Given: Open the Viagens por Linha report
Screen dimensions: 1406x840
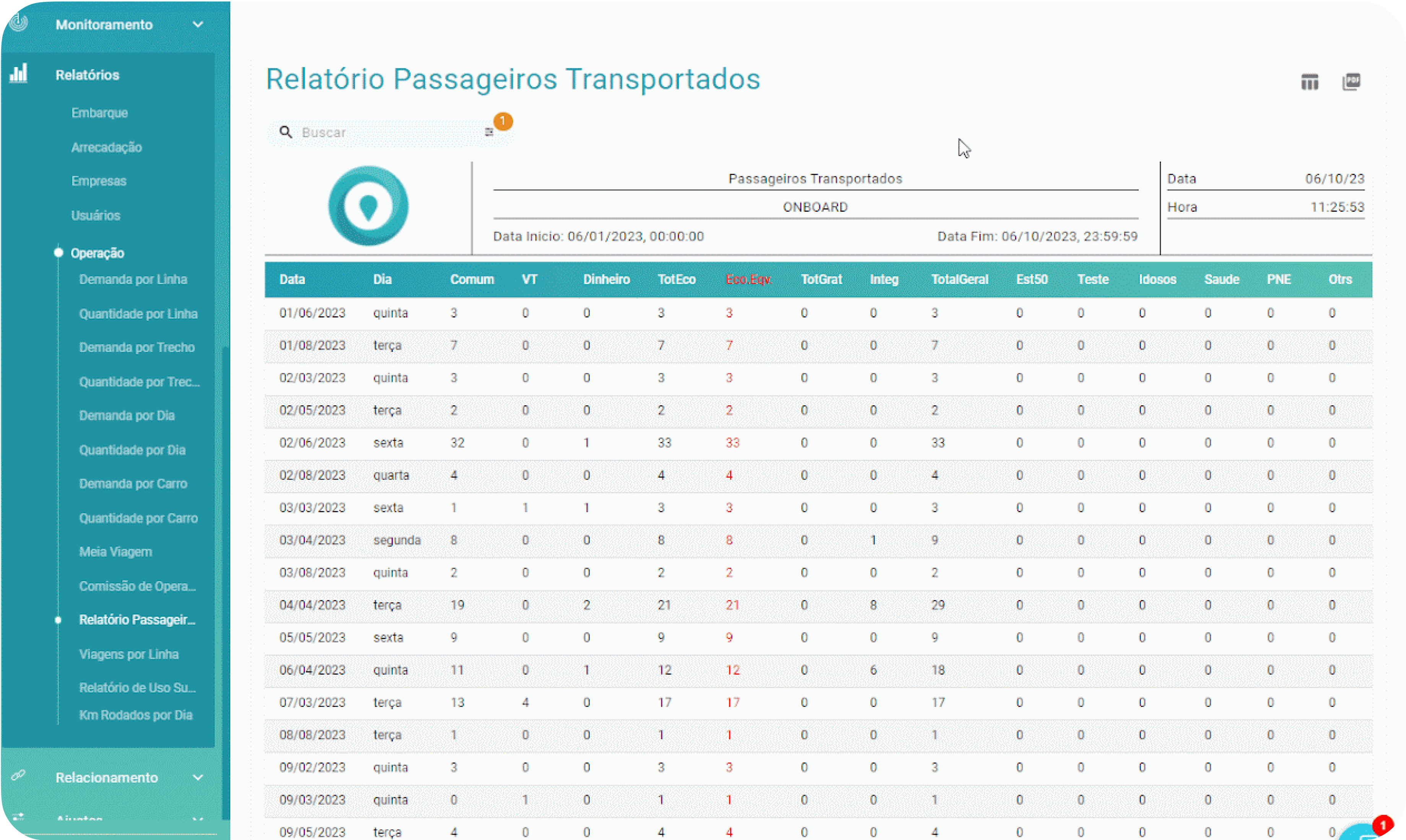Looking at the screenshot, I should pyautogui.click(x=129, y=654).
